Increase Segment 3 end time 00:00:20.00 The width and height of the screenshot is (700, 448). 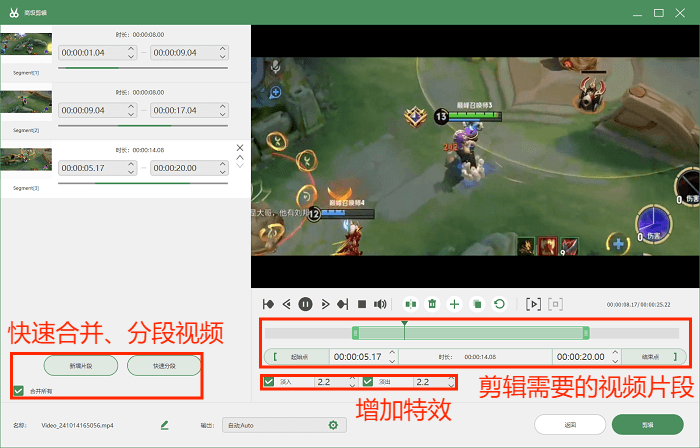coord(223,164)
